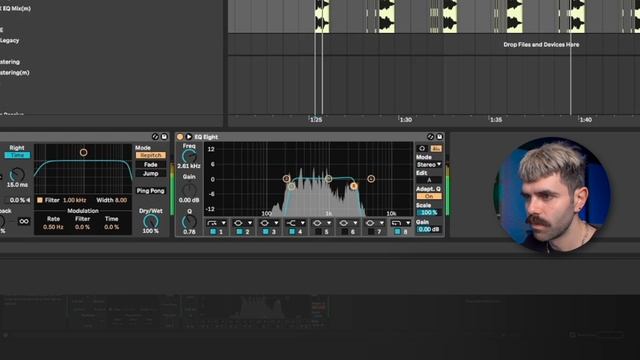This screenshot has width=640, height=360.
Task: Fold the EQ Eight device with triangle
Action: [x=189, y=137]
